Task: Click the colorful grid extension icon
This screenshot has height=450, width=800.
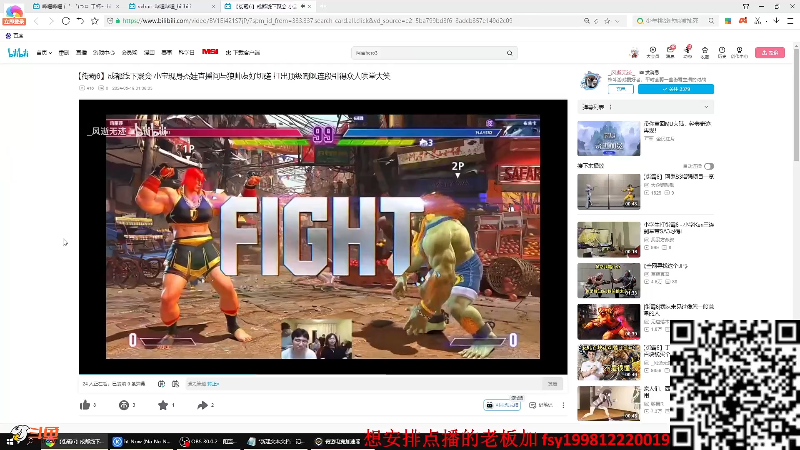Action: coord(728,21)
